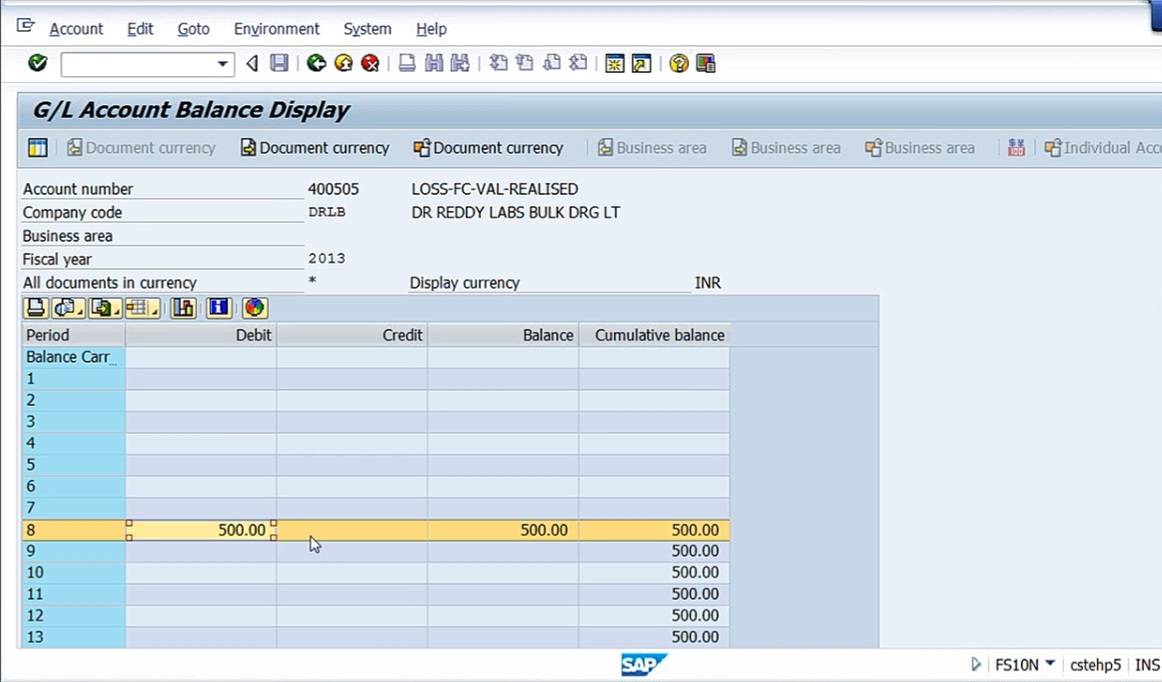Click the greyed-out first Document currency button
1162x682 pixels.
point(141,148)
